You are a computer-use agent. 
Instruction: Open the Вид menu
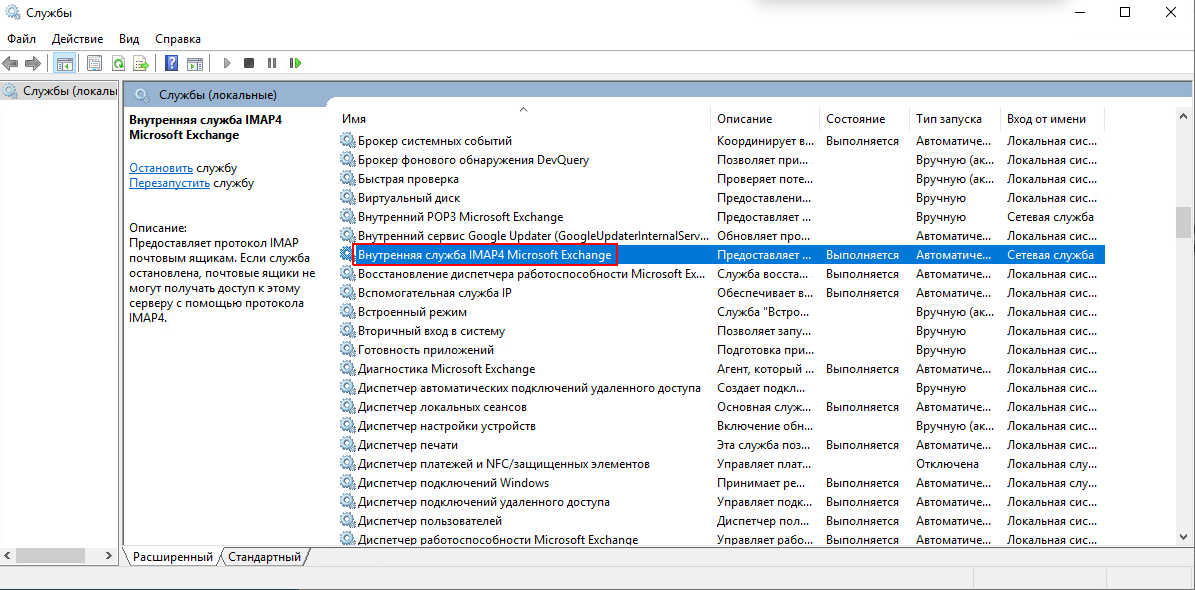[x=128, y=38]
